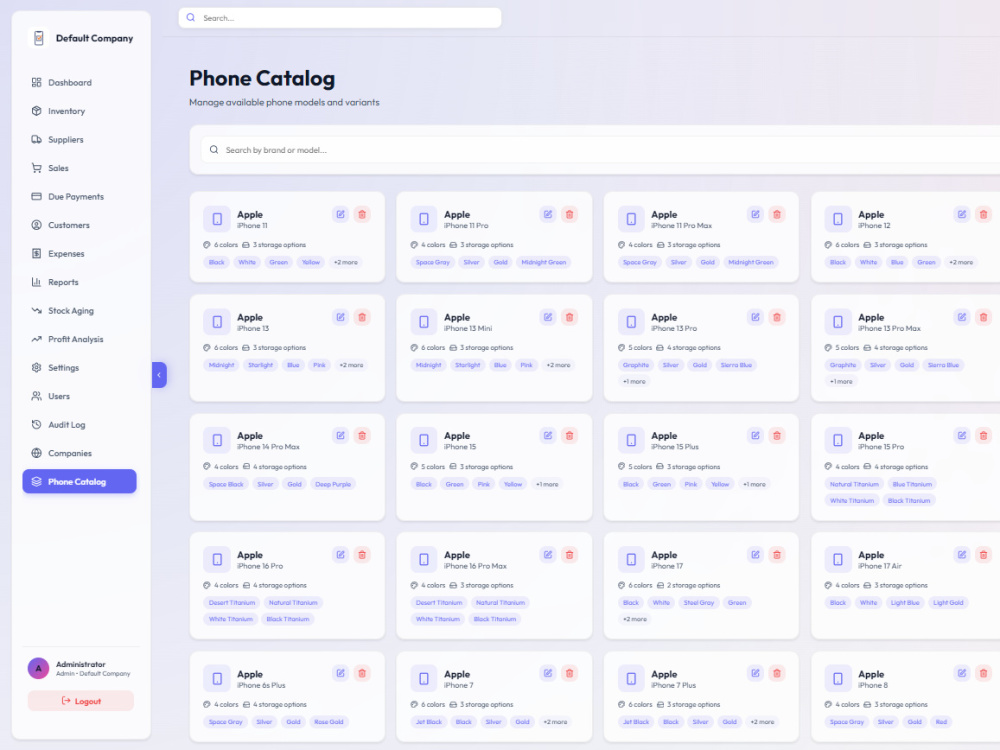Delete the iPhone 17 Air entry

[x=983, y=555]
